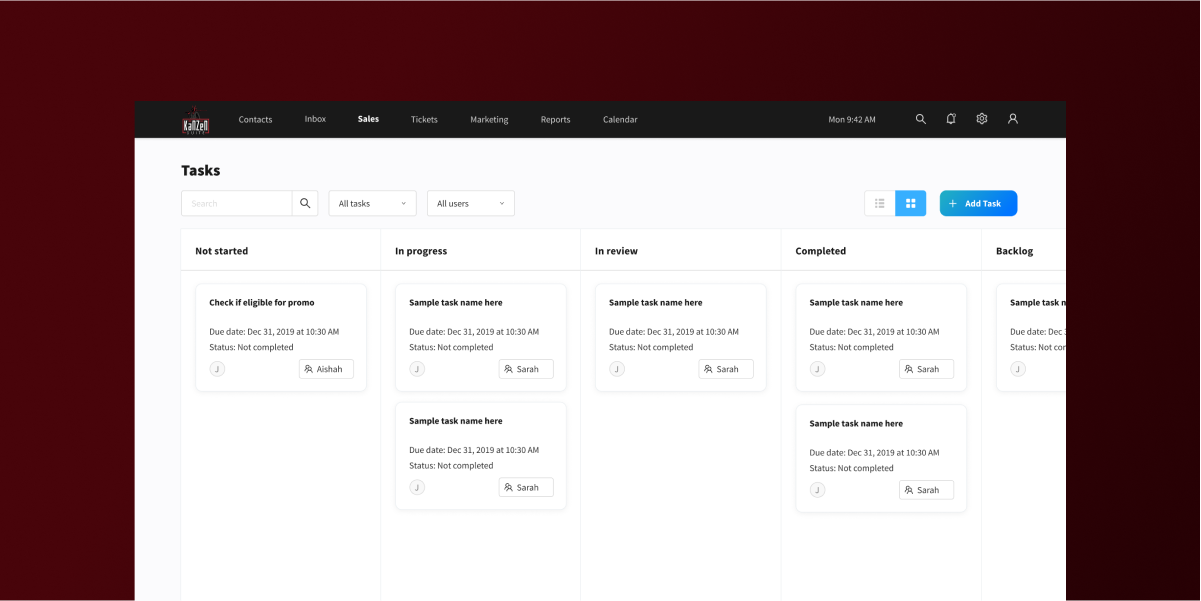1201x601 pixels.
Task: Open settings gear icon
Action: [x=982, y=119]
